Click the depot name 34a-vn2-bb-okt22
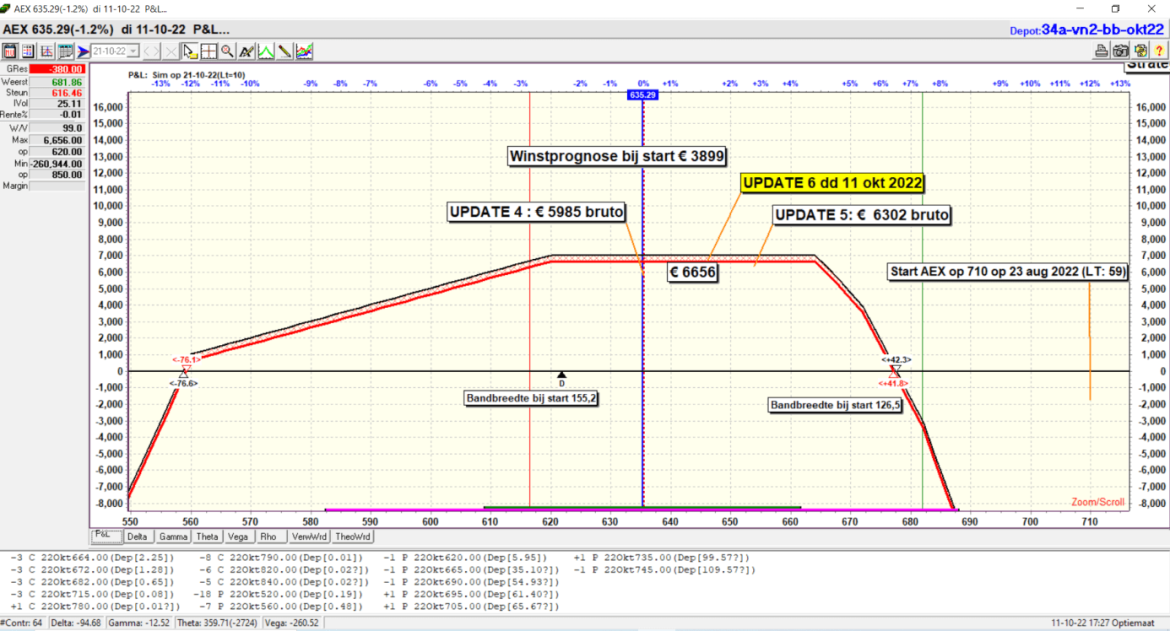 tap(1102, 30)
